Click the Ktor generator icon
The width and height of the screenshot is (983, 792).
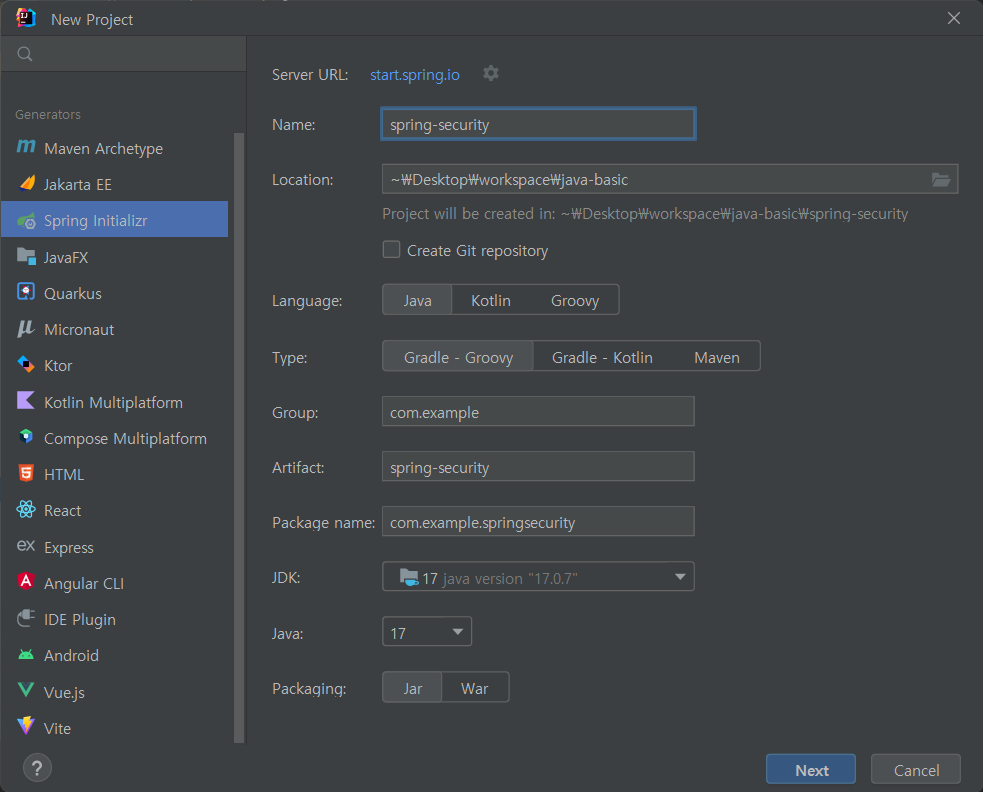26,364
